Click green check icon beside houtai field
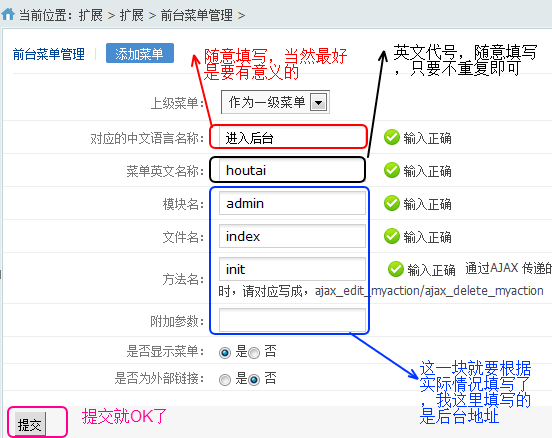The height and width of the screenshot is (438, 552). coord(391,170)
